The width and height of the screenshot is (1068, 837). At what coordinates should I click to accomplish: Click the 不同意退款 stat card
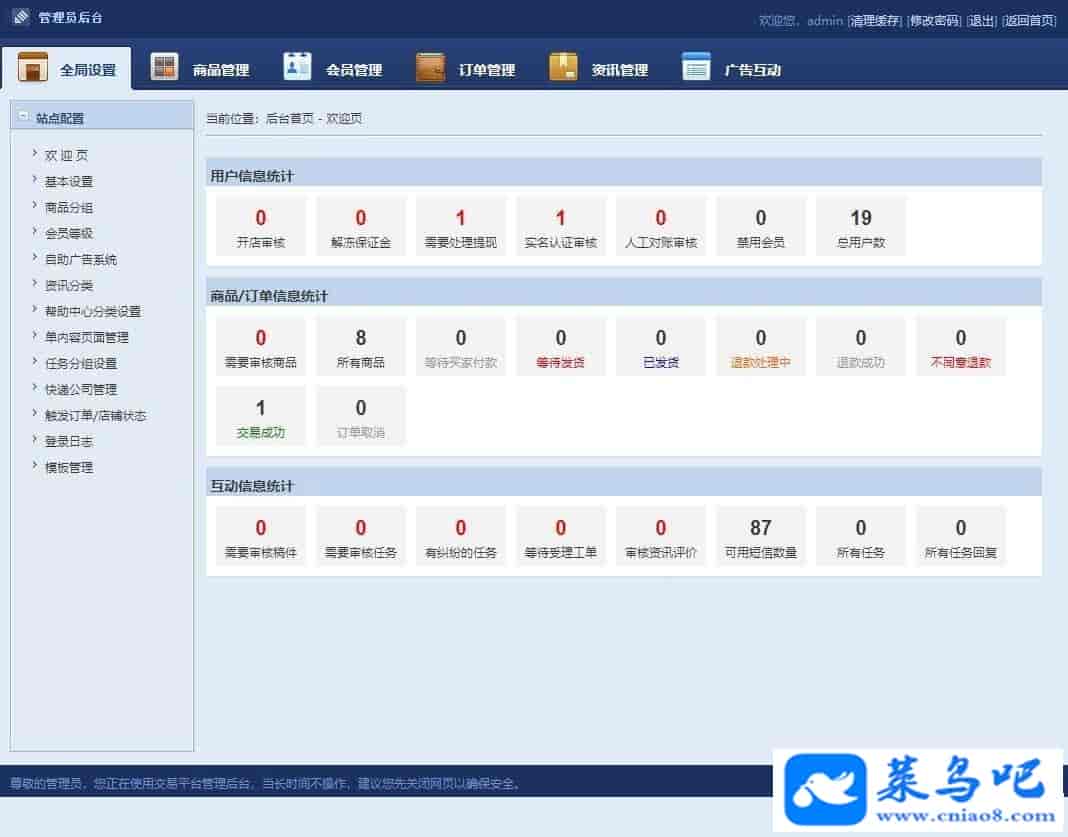[961, 347]
